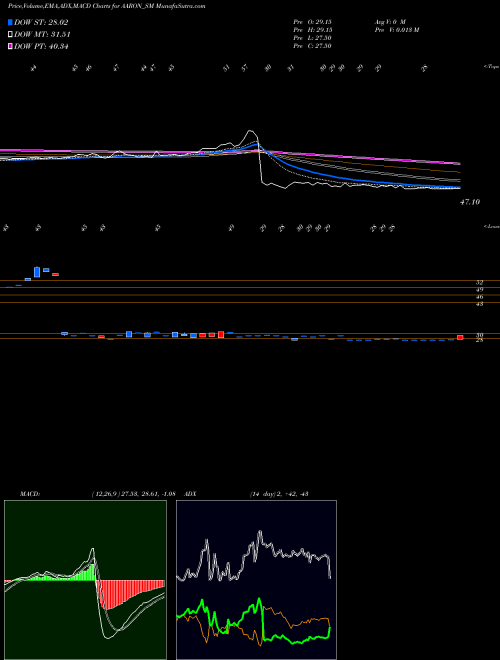
Task: Click the 46 price level label
Action: click(479, 297)
